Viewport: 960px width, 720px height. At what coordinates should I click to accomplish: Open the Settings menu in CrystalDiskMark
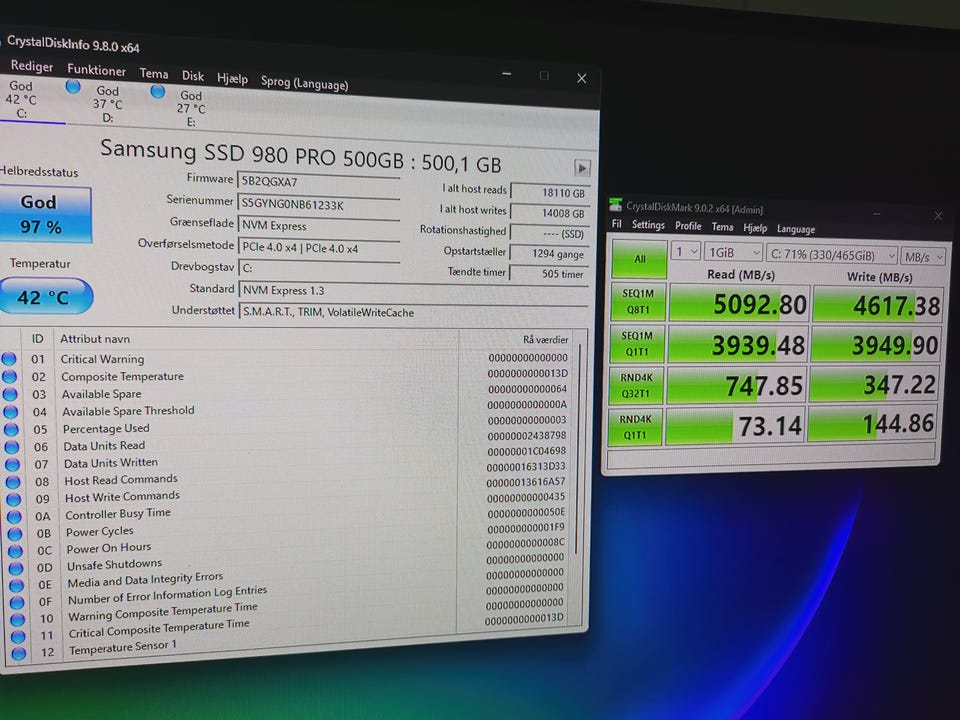click(x=648, y=225)
